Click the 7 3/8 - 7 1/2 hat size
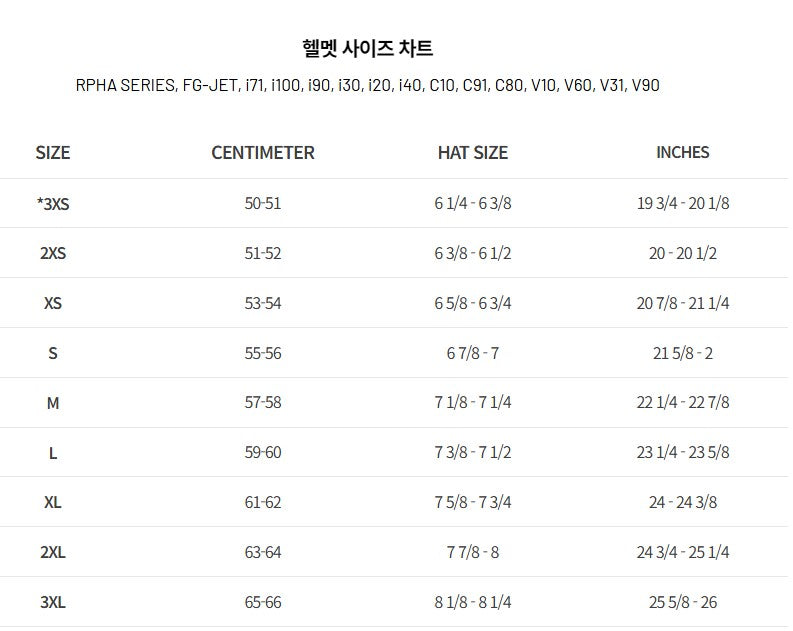 [x=473, y=453]
